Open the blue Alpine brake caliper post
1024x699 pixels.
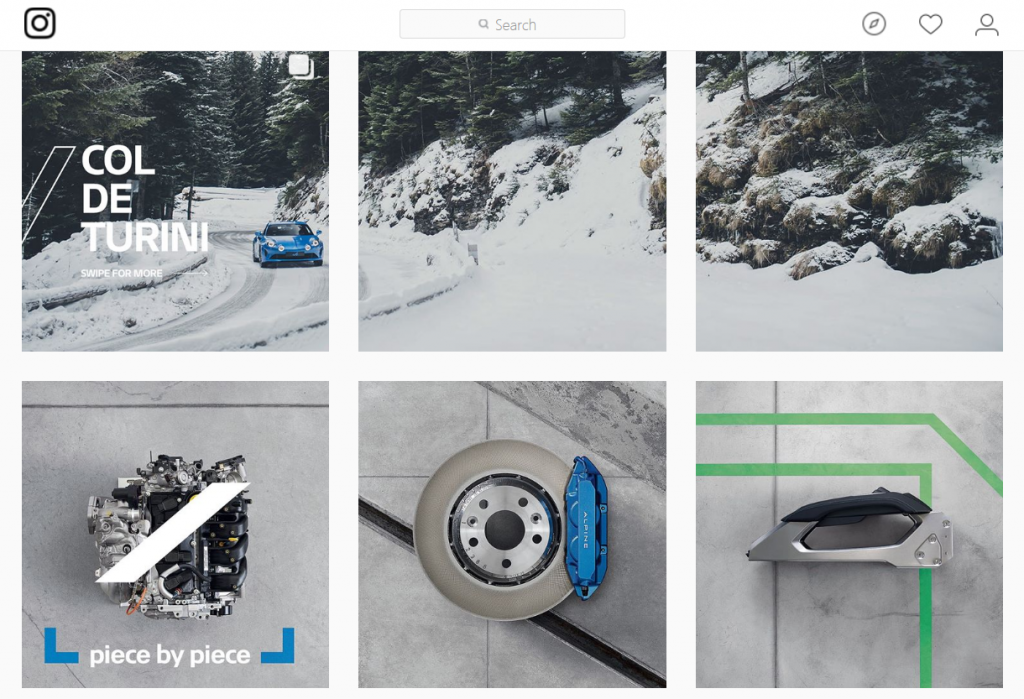(512, 534)
